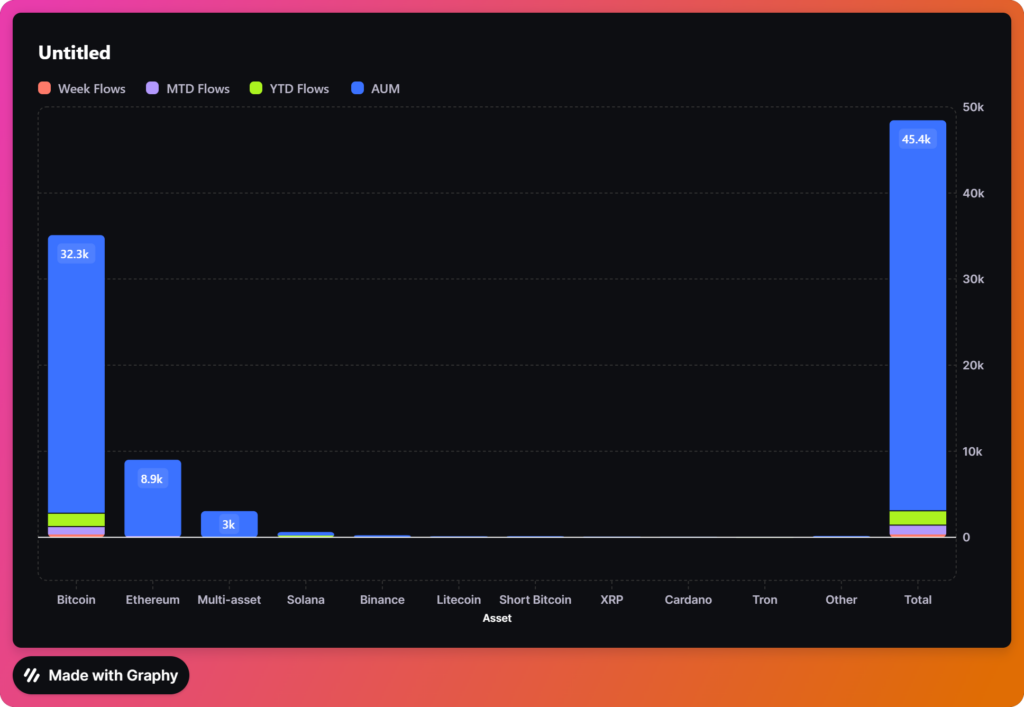Click the AUM blue legend dot

[358, 89]
